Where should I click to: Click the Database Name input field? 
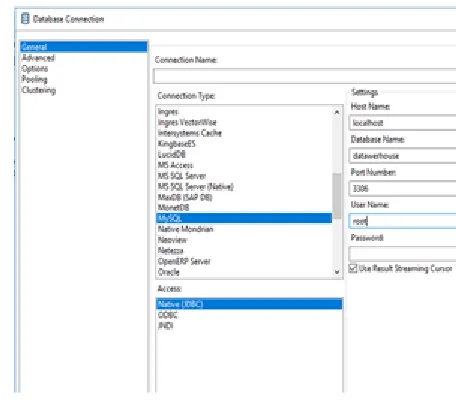click(x=403, y=156)
